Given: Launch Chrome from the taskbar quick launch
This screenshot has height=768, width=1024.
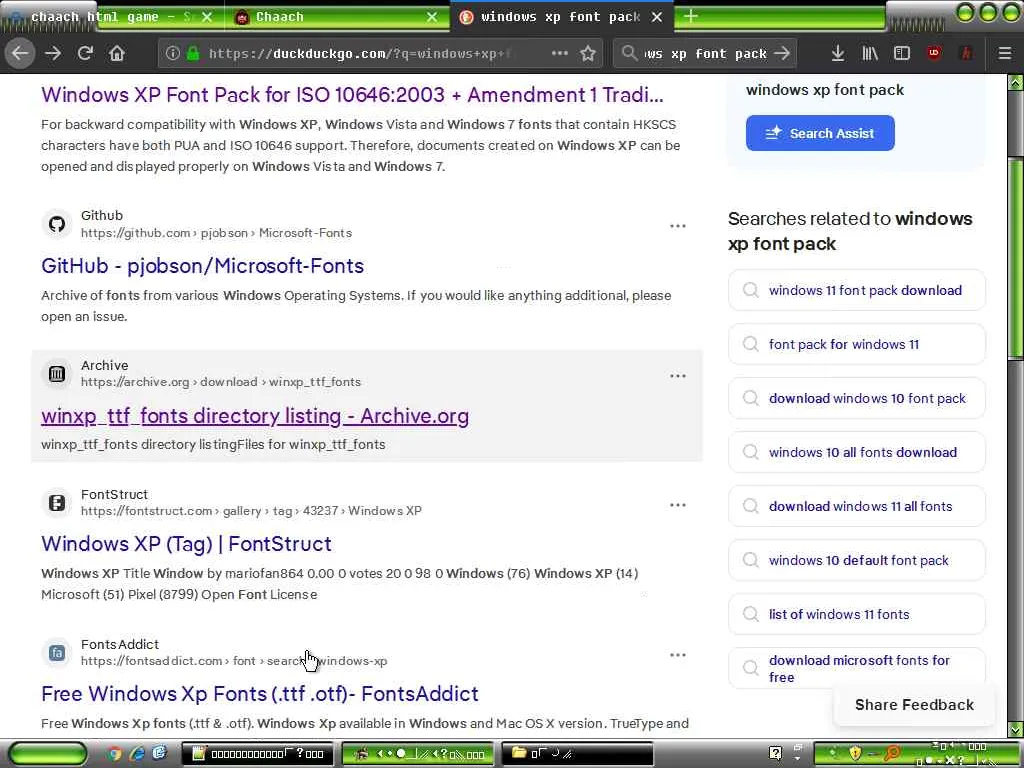Looking at the screenshot, I should click(114, 754).
